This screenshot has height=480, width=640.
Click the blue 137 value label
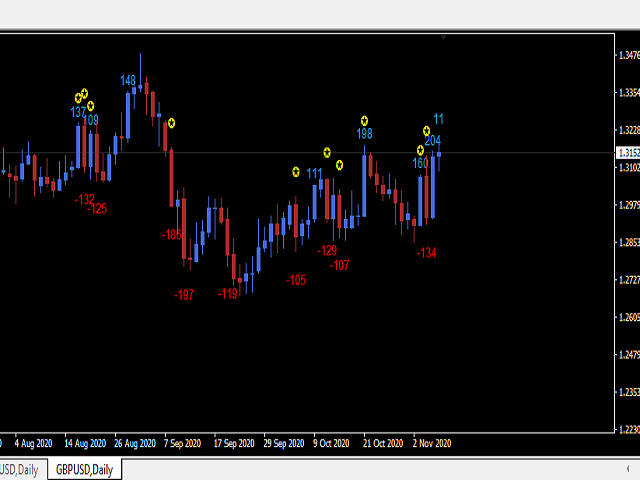click(78, 112)
